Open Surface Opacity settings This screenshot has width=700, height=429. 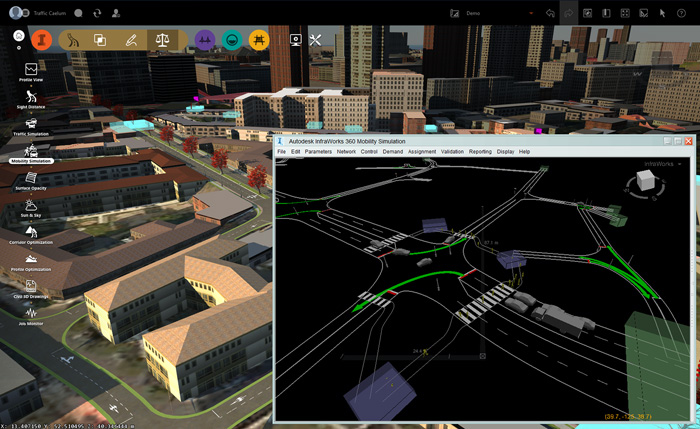(x=32, y=178)
